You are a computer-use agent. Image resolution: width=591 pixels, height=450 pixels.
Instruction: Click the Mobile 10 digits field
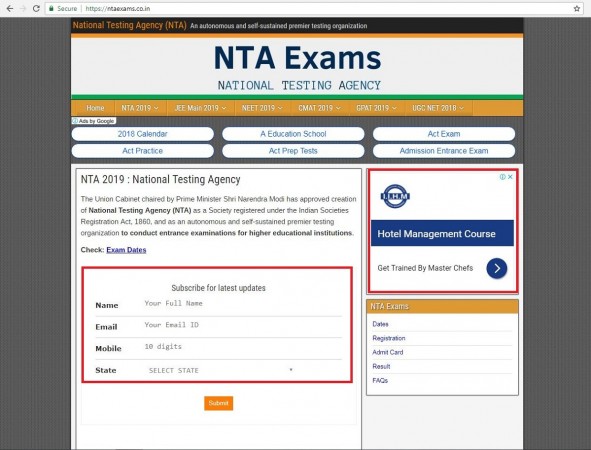(x=242, y=347)
